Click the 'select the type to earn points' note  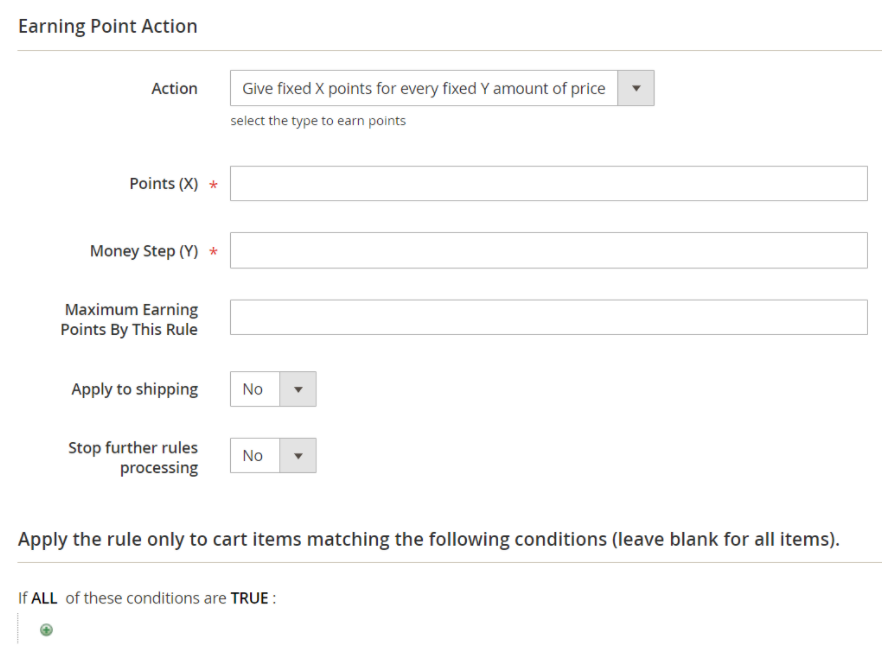pos(318,121)
